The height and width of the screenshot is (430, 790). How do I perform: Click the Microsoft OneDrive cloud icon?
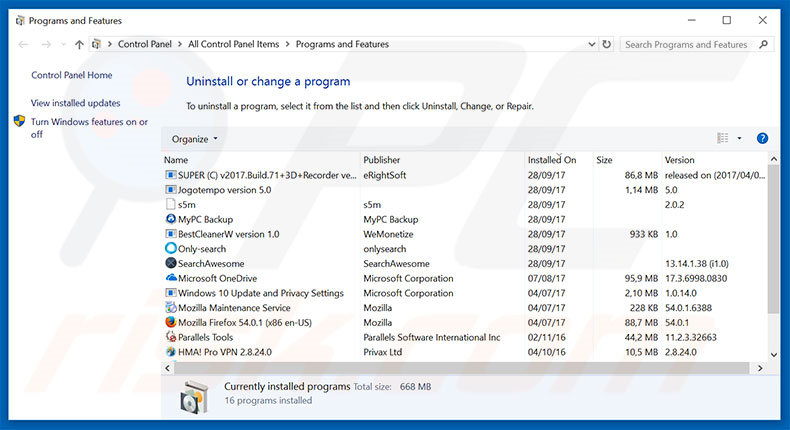tap(171, 278)
